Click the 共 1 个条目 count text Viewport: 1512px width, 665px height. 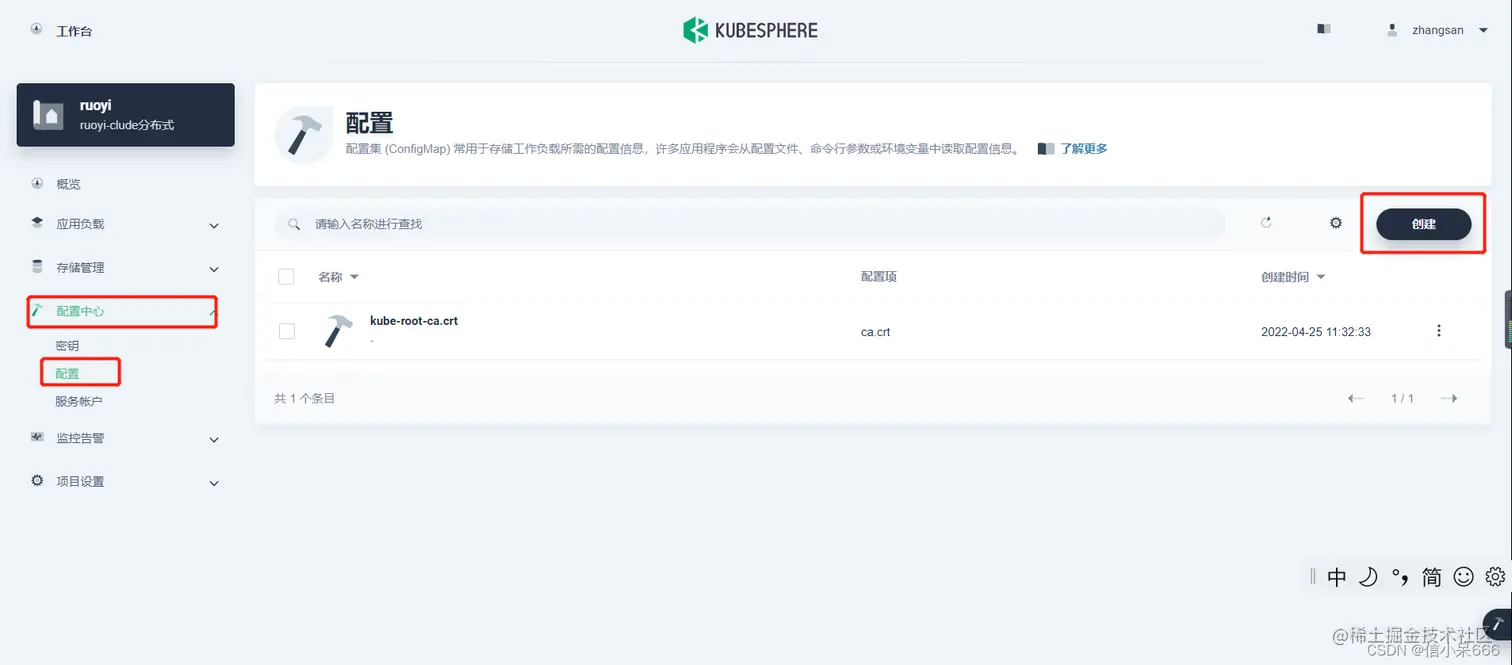click(x=304, y=398)
